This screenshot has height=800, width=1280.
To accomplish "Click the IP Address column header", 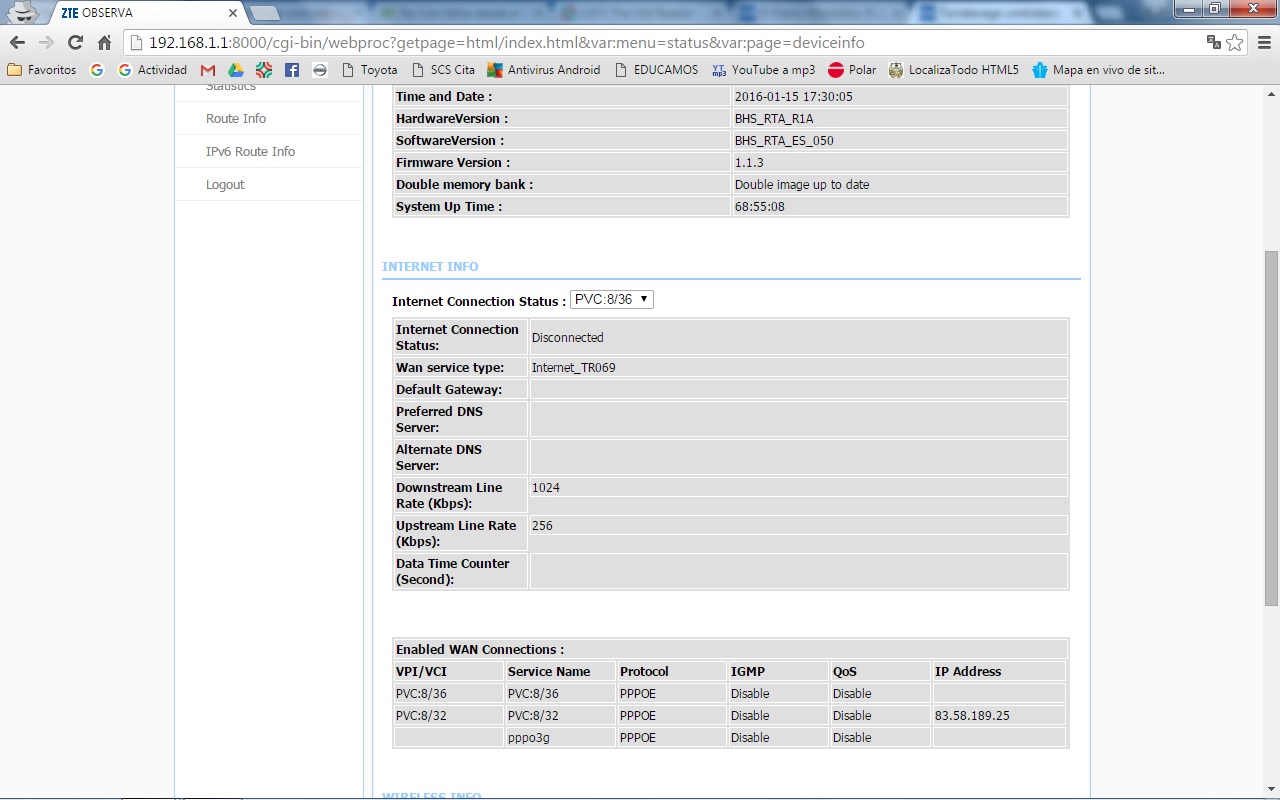I will (x=968, y=672).
